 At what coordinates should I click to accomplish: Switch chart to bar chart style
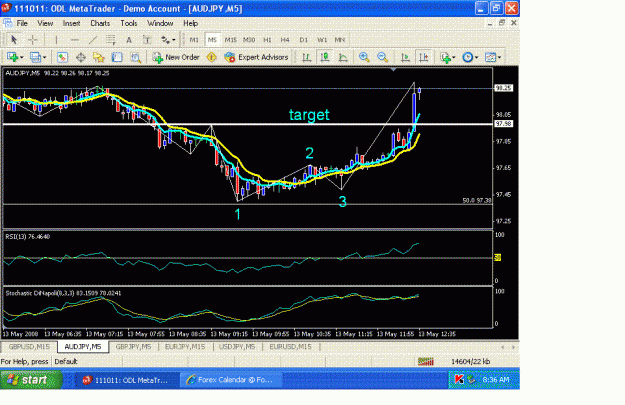(x=306, y=57)
